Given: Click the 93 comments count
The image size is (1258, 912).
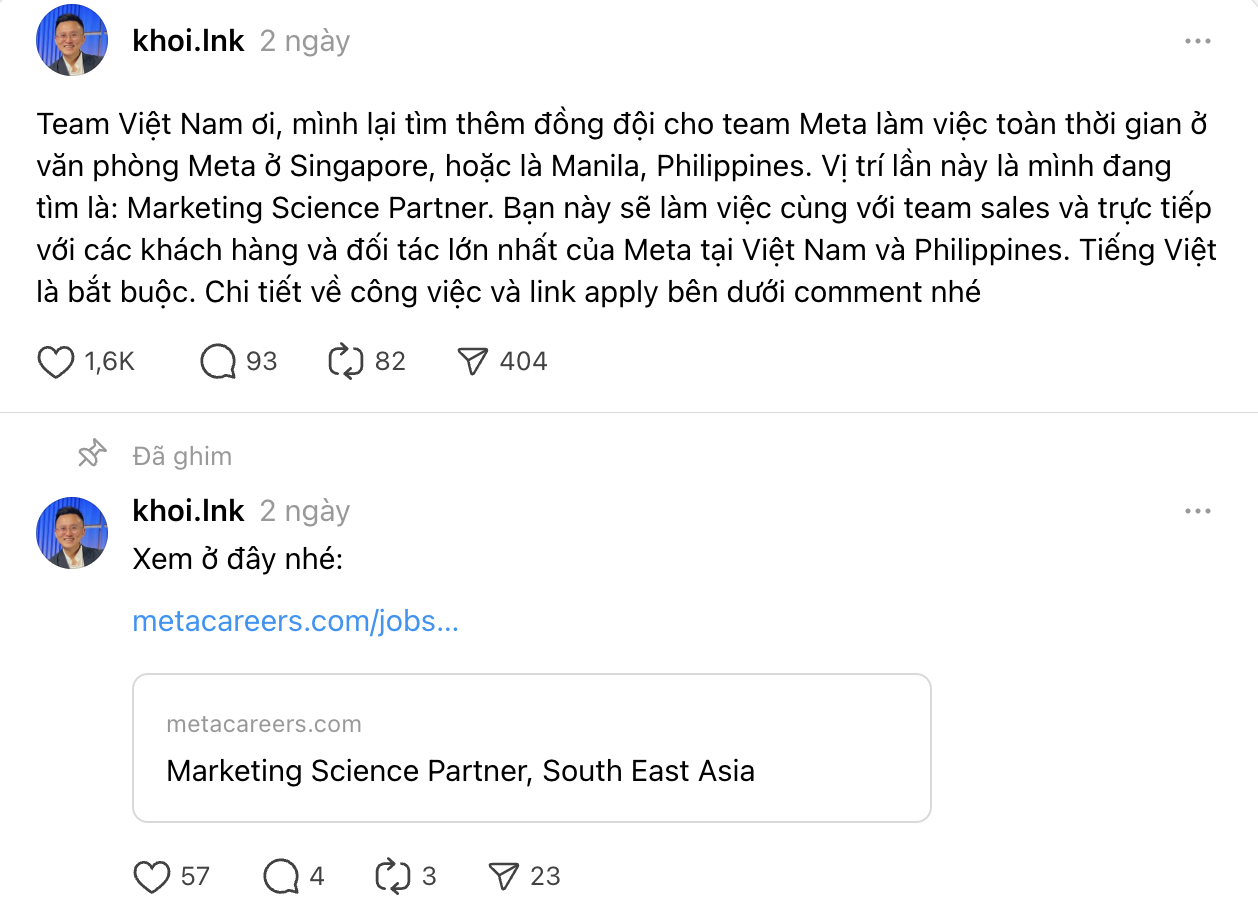Looking at the screenshot, I should [262, 361].
